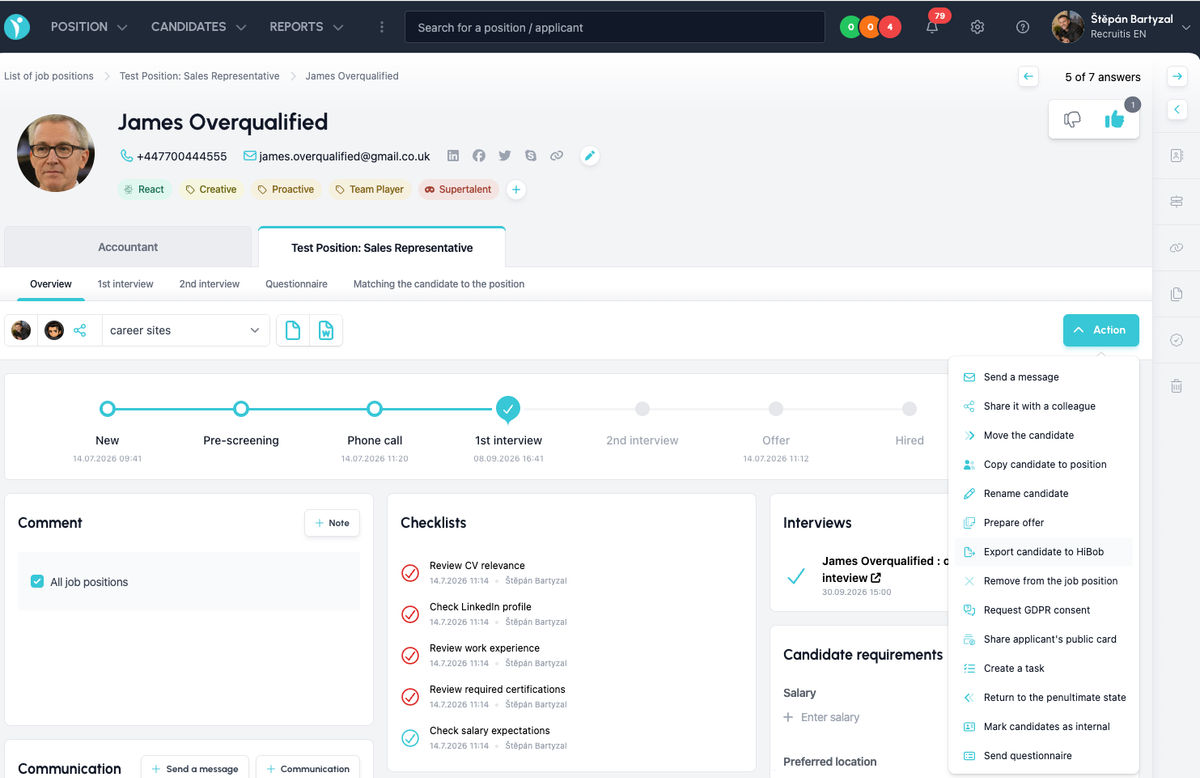Click the Note button in Comment
The height and width of the screenshot is (778, 1200).
tap(332, 523)
